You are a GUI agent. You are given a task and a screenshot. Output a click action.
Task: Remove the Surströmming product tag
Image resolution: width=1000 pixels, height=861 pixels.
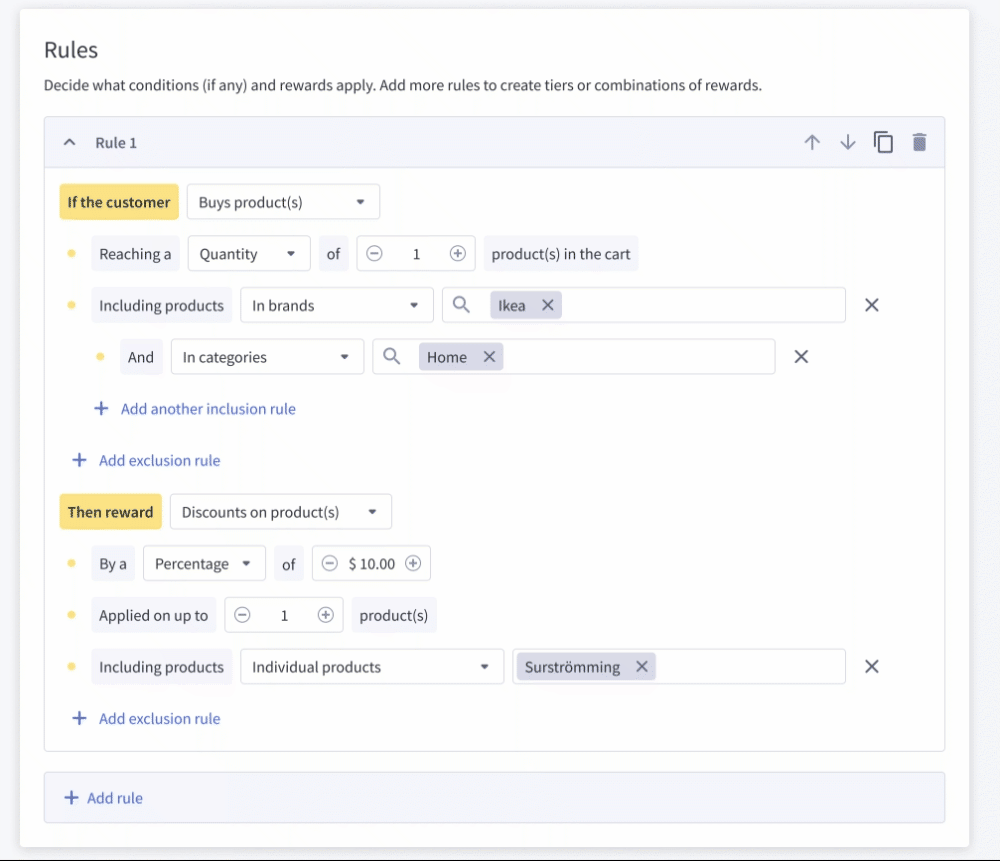[642, 666]
